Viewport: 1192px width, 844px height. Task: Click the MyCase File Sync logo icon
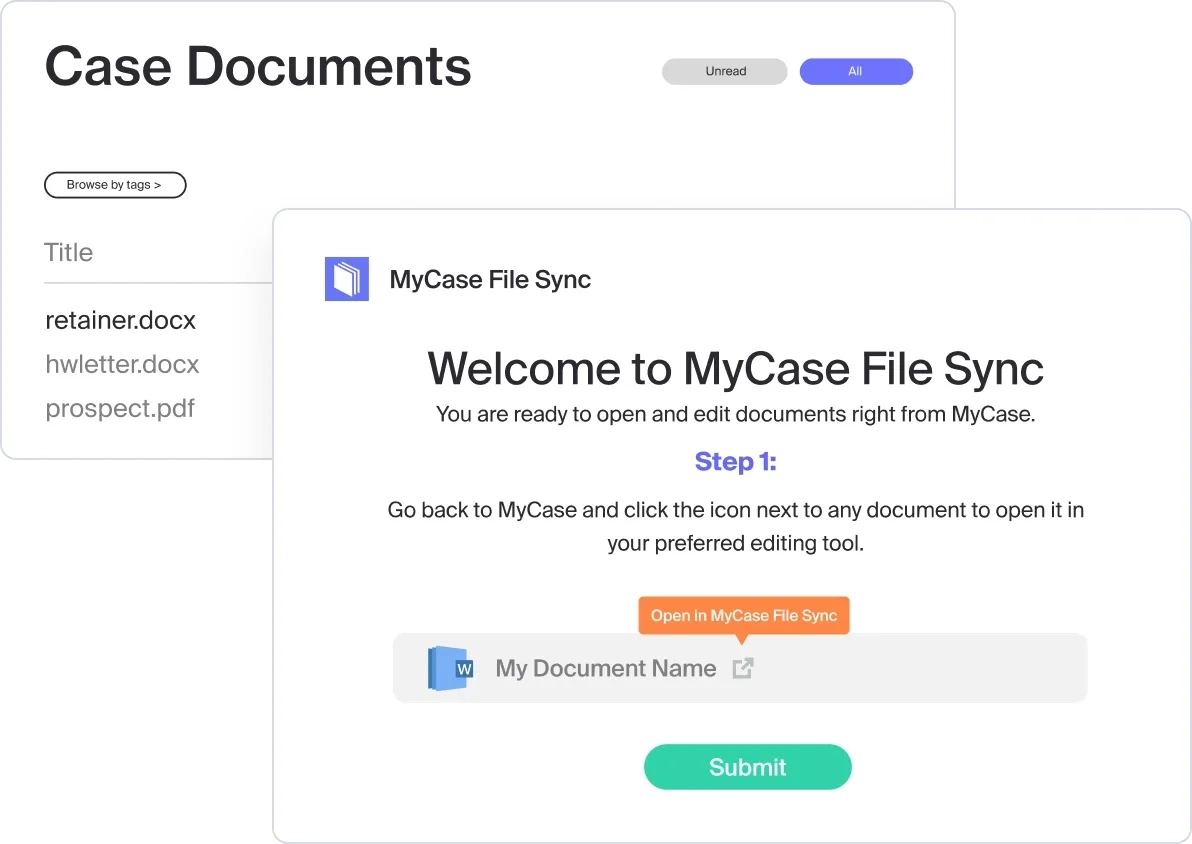(x=346, y=279)
